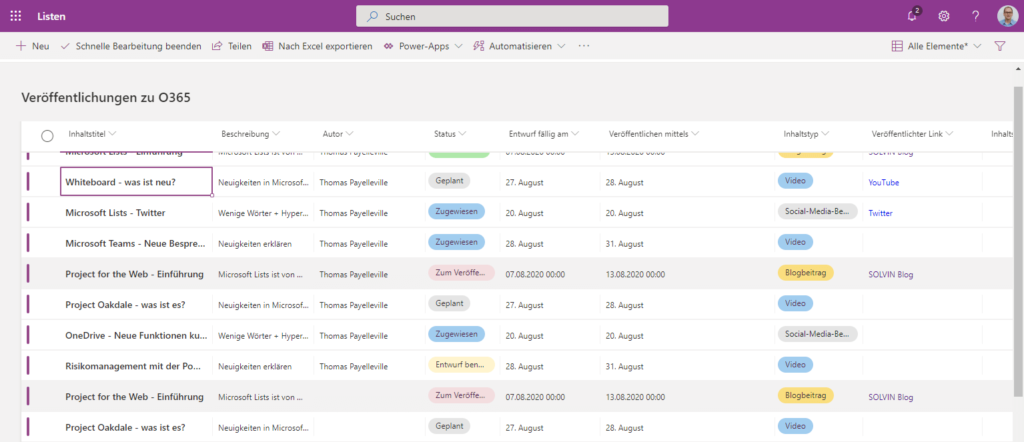Open the help question mark icon
The height and width of the screenshot is (442, 1024).
tap(975, 16)
